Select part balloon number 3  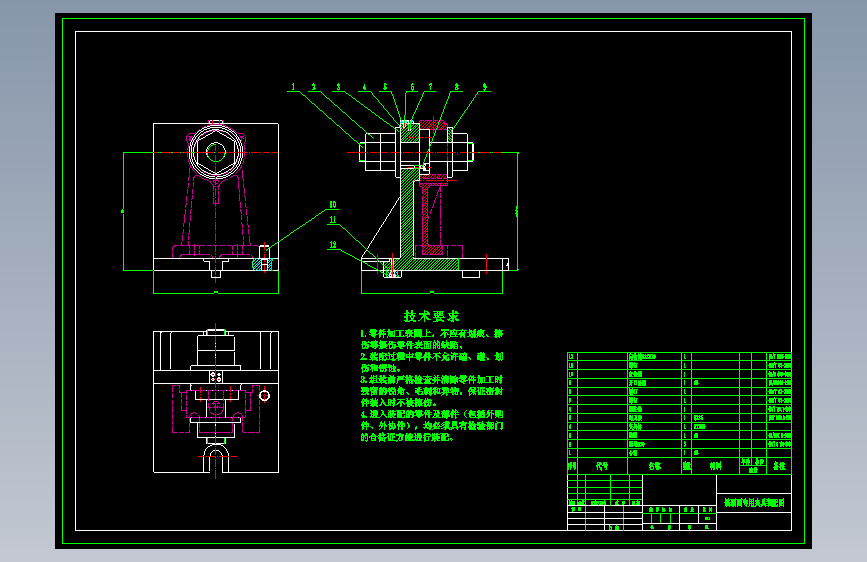pos(338,87)
